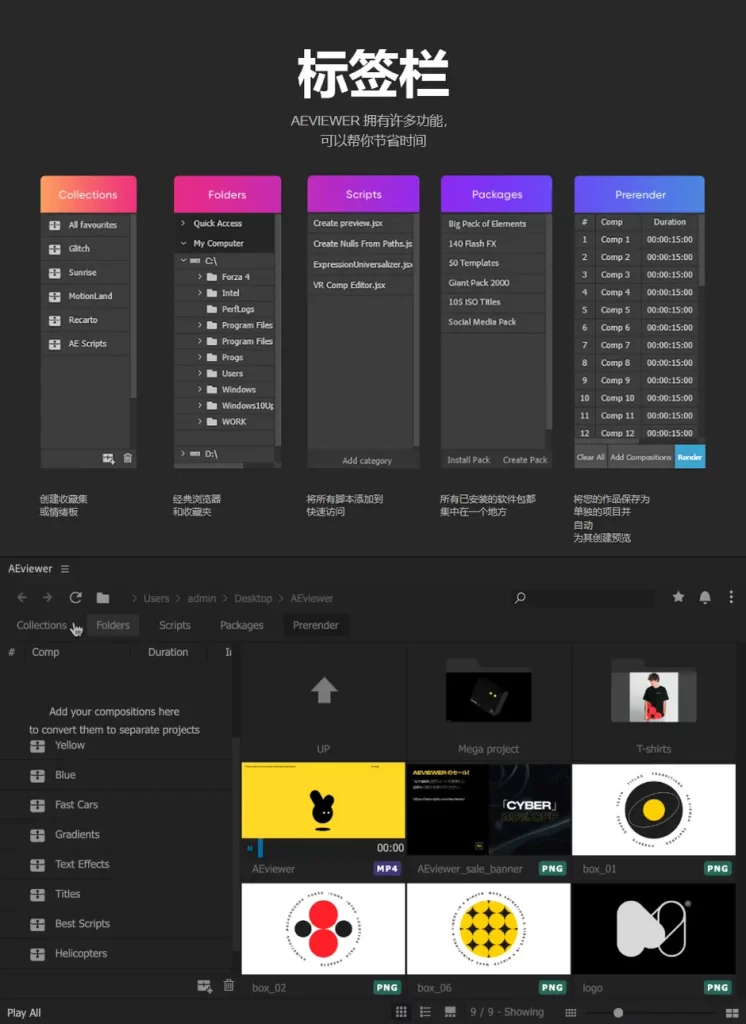The height and width of the screenshot is (1024, 746).
Task: Open notifications with the bell icon
Action: coord(705,597)
